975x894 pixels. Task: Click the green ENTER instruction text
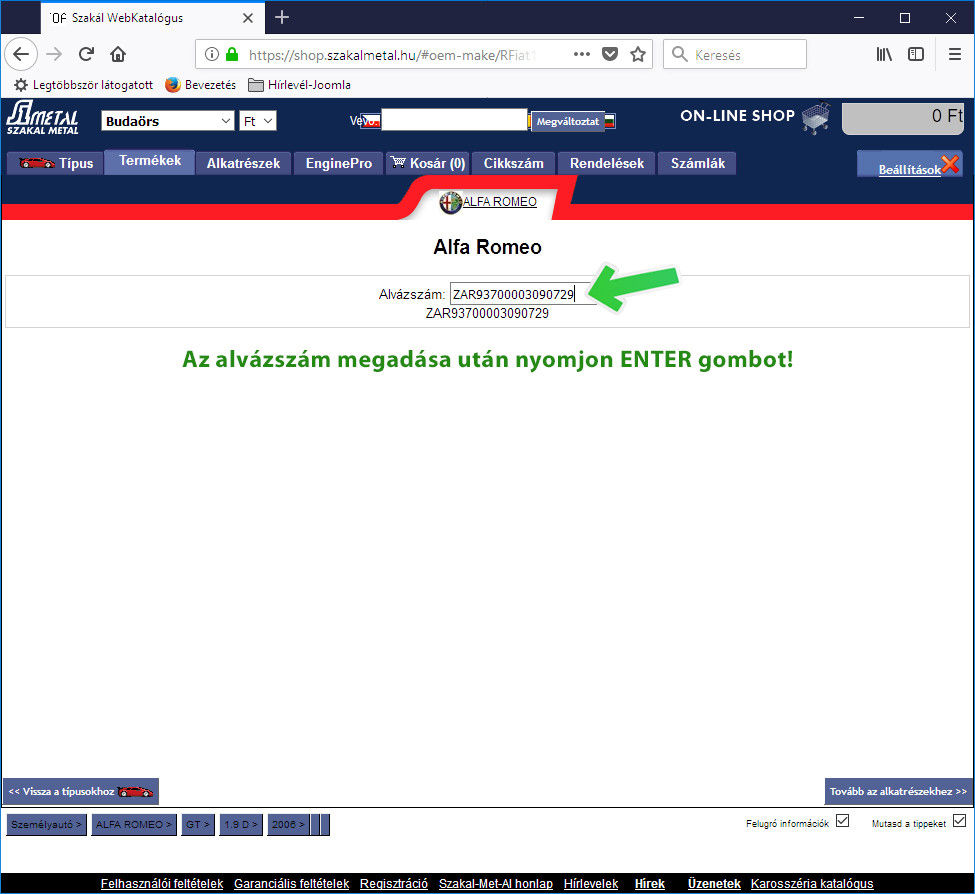tap(488, 359)
